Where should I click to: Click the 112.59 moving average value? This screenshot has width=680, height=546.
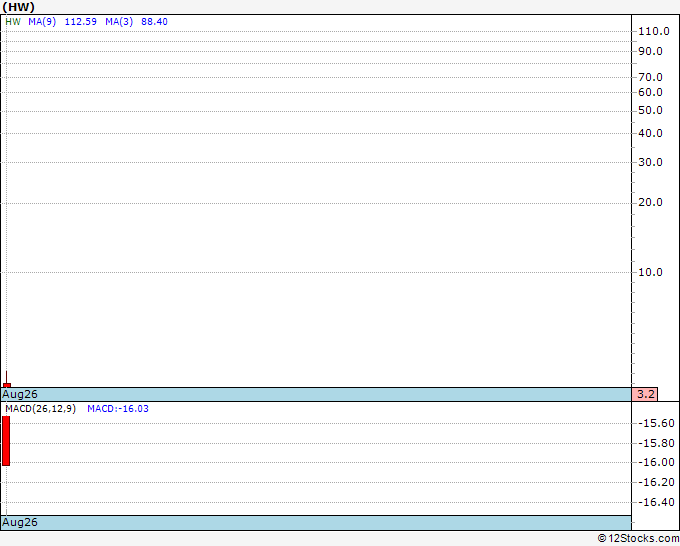pos(81,22)
